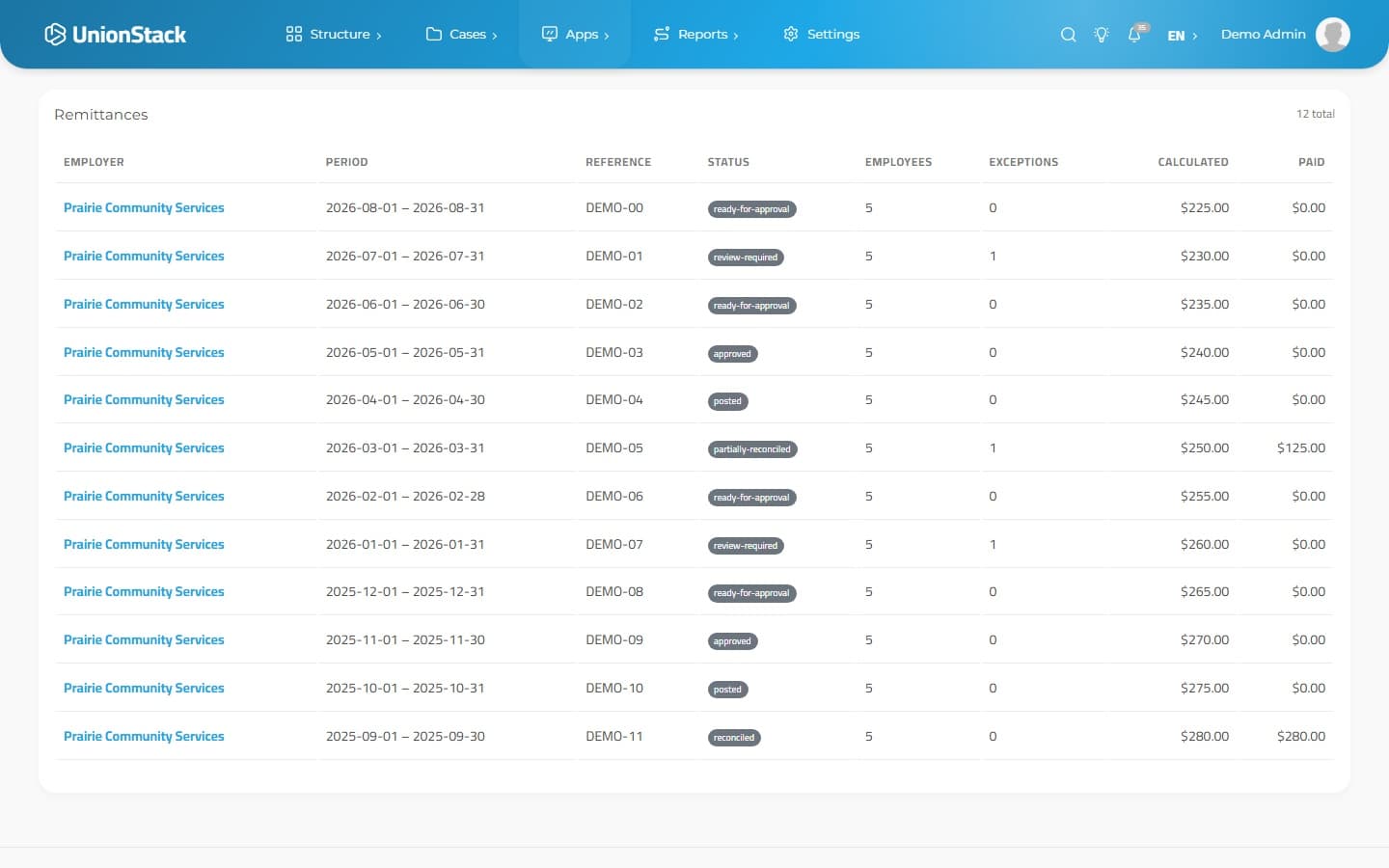Image resolution: width=1389 pixels, height=868 pixels.
Task: Click the approved badge on DEMO-03
Action: [732, 354]
